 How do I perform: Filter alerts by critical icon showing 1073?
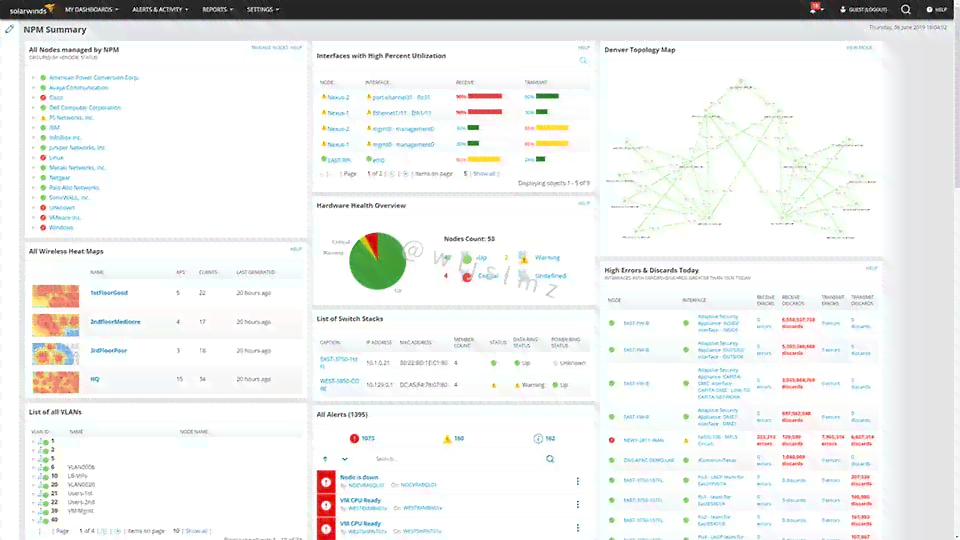354,438
